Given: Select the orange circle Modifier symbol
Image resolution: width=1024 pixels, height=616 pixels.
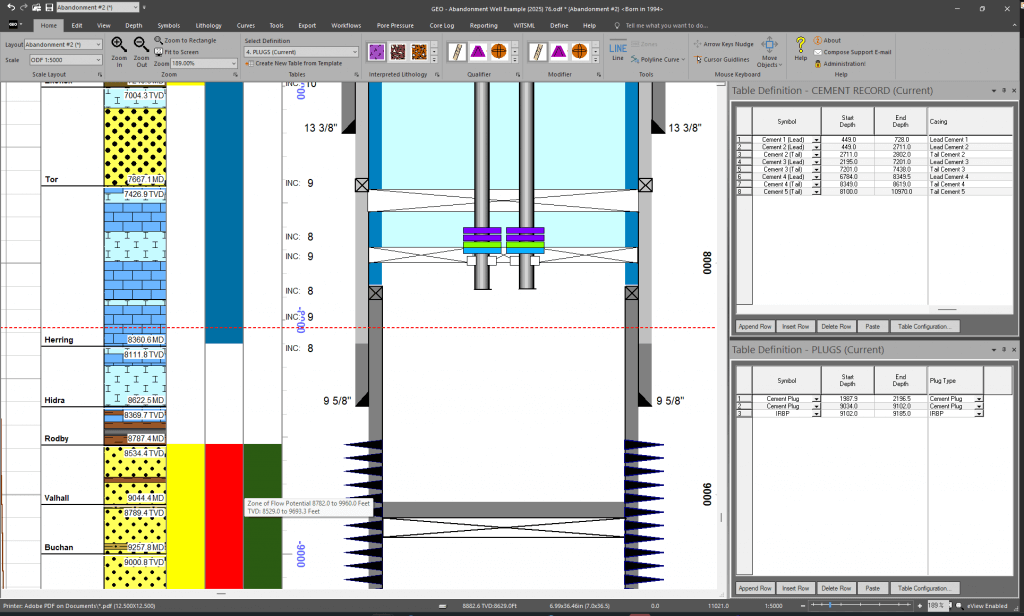Looking at the screenshot, I should pos(579,52).
